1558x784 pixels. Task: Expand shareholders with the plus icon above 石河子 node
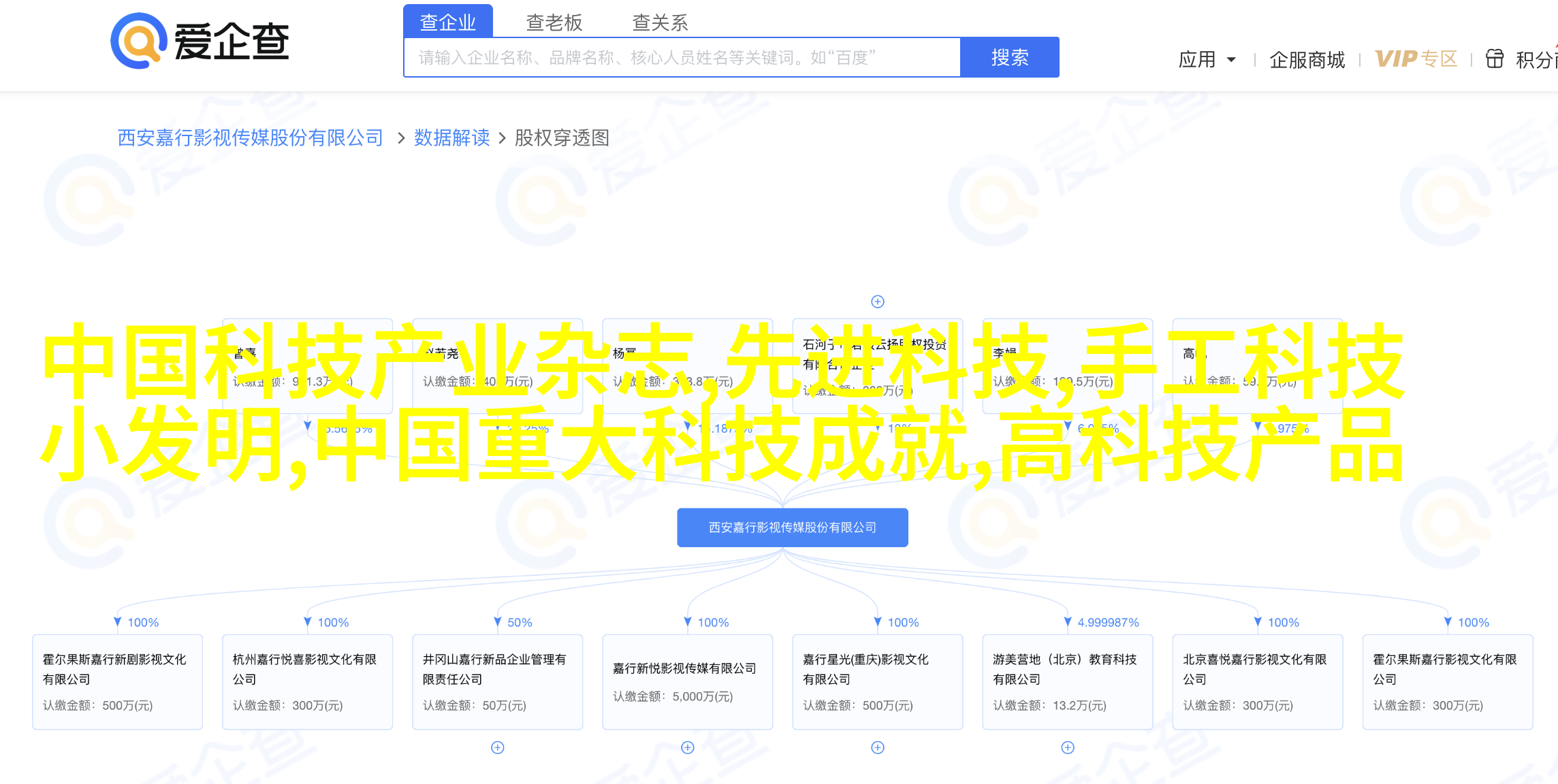point(878,301)
